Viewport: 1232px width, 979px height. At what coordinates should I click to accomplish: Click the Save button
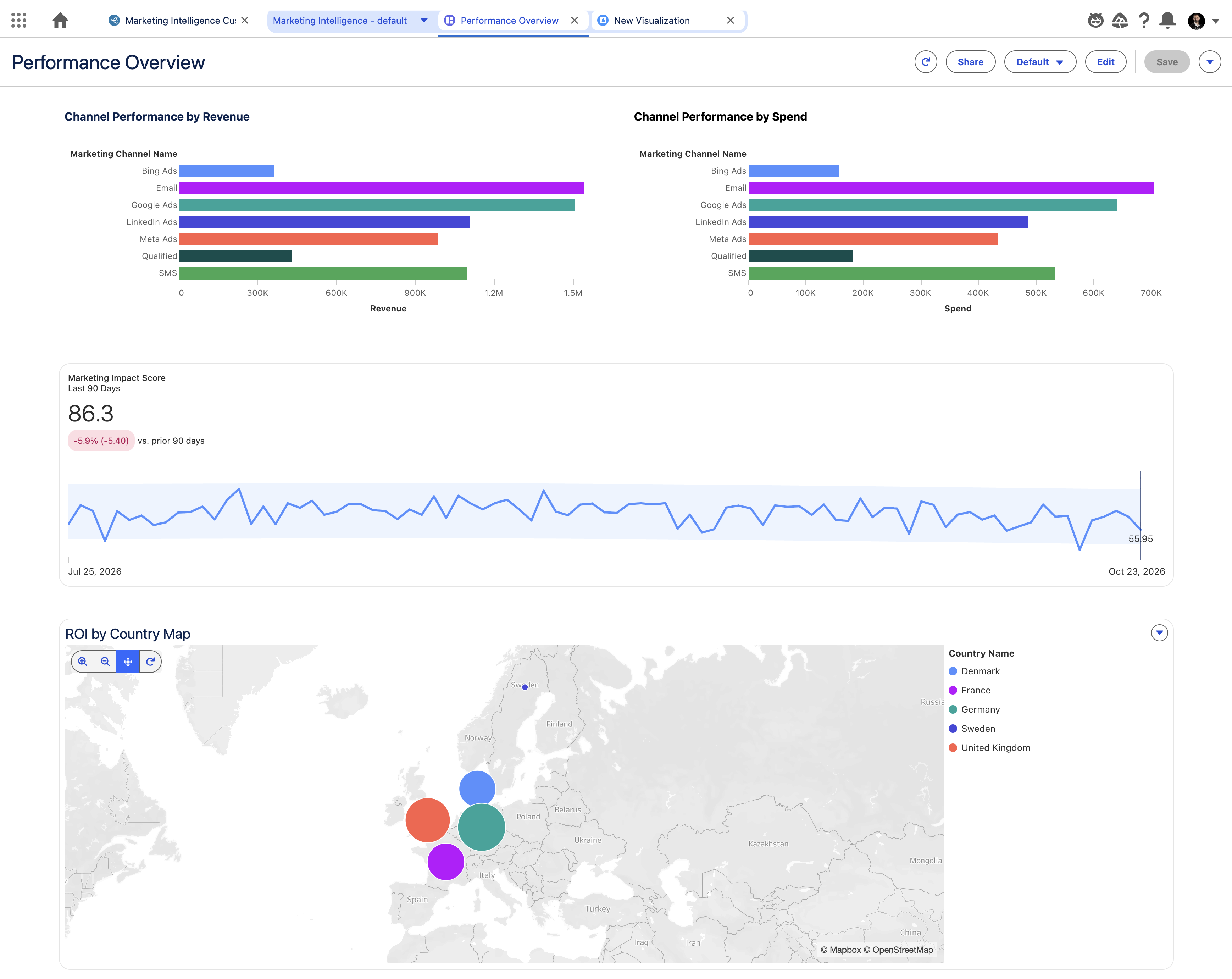point(1167,62)
